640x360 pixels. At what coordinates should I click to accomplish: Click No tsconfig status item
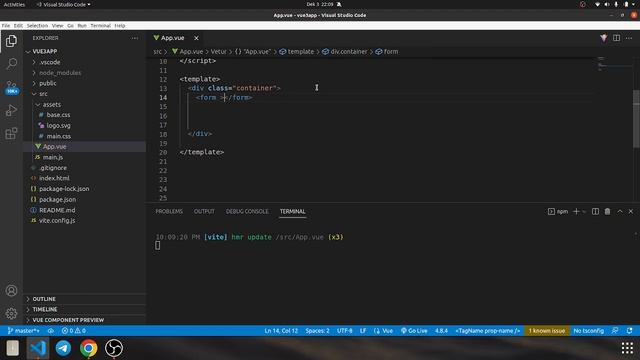588,331
